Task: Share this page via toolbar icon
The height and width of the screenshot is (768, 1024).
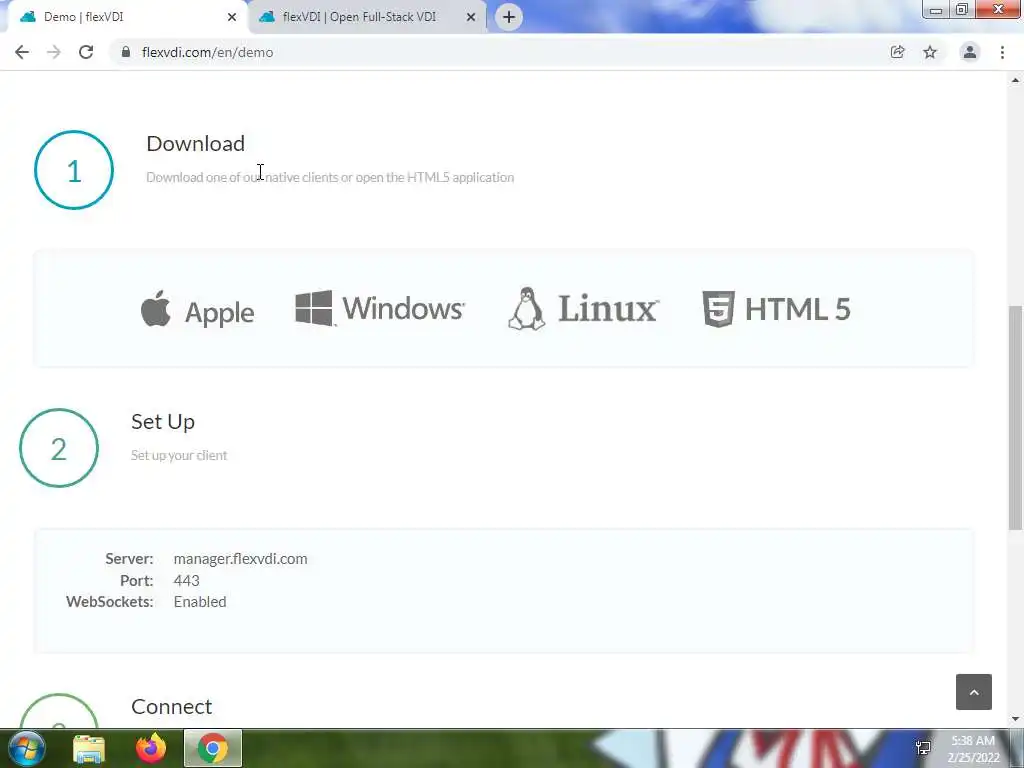Action: click(x=897, y=52)
